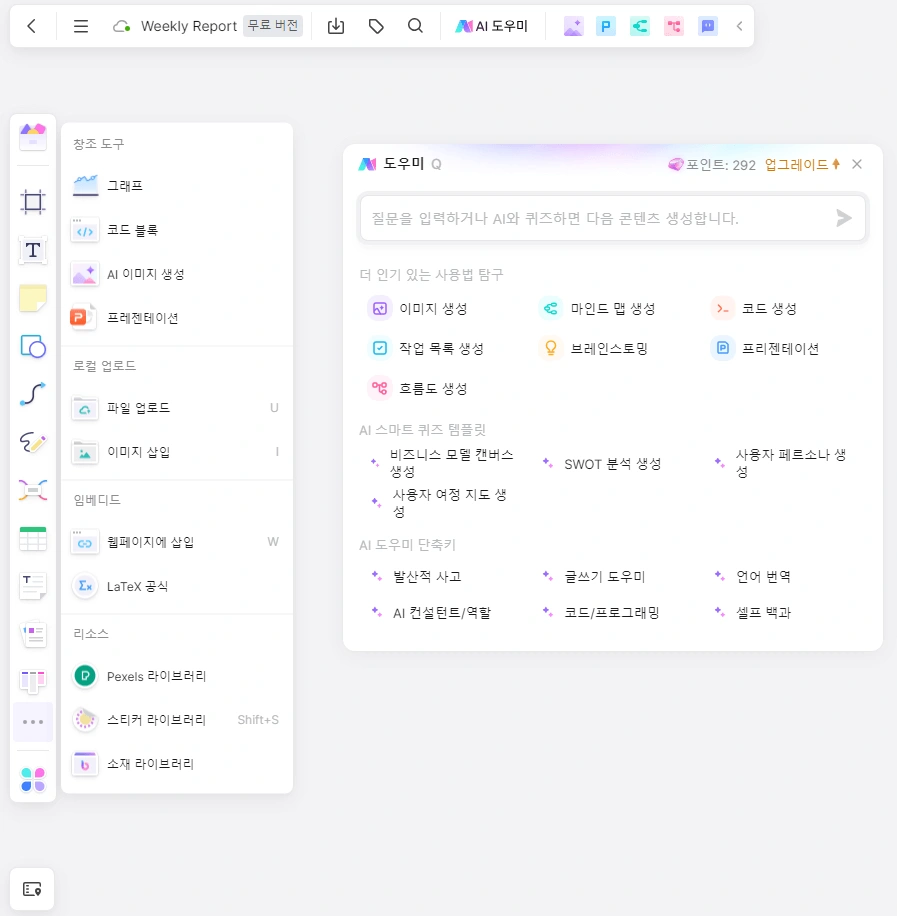This screenshot has height=916, width=897.
Task: Select the Shapes tool in sidebar
Action: point(33,346)
